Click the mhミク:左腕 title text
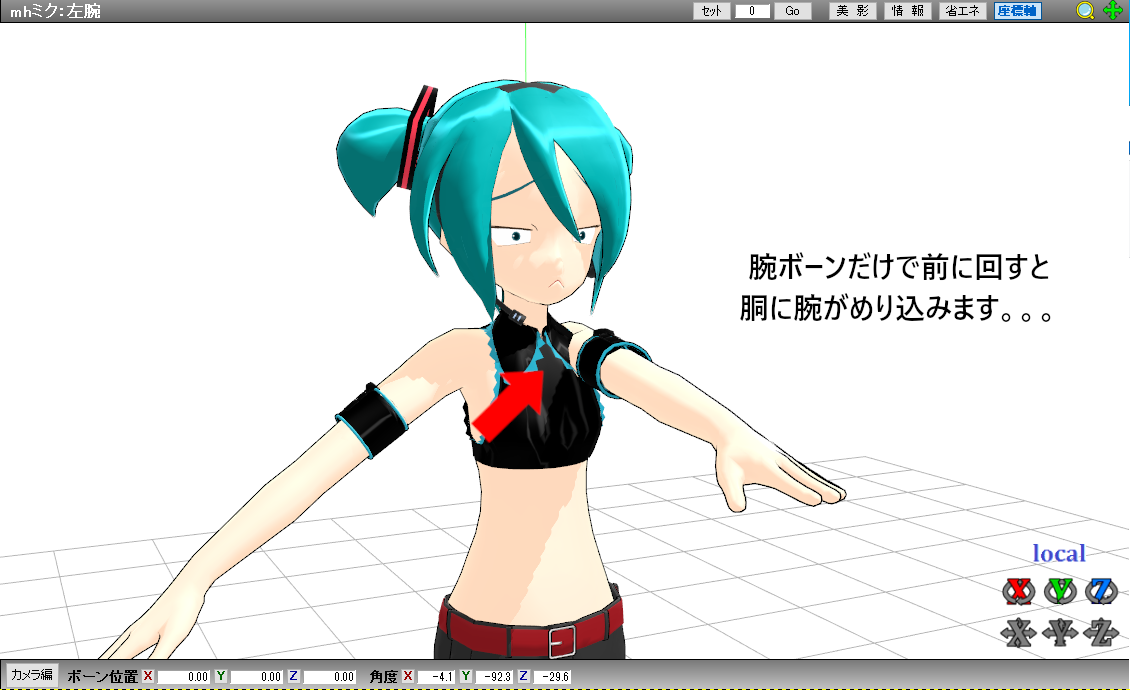The width and height of the screenshot is (1130, 690). coord(55,11)
